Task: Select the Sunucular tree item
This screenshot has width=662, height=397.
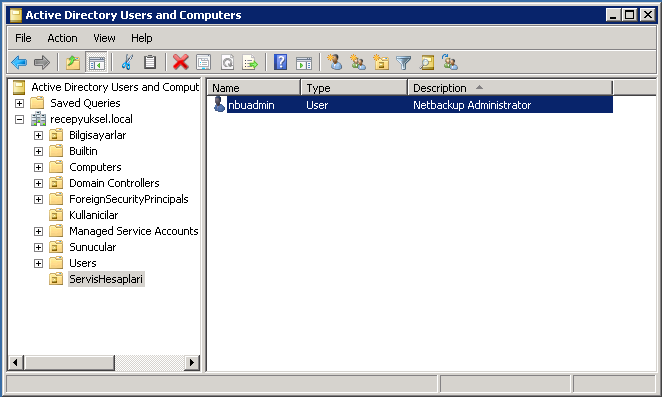Action: tap(92, 247)
